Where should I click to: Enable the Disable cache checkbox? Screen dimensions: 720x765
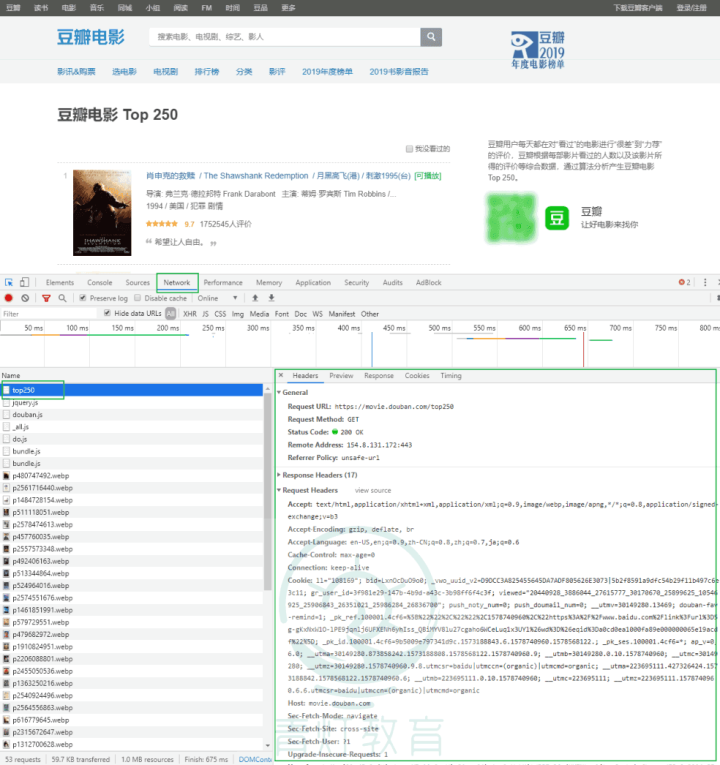(138, 298)
